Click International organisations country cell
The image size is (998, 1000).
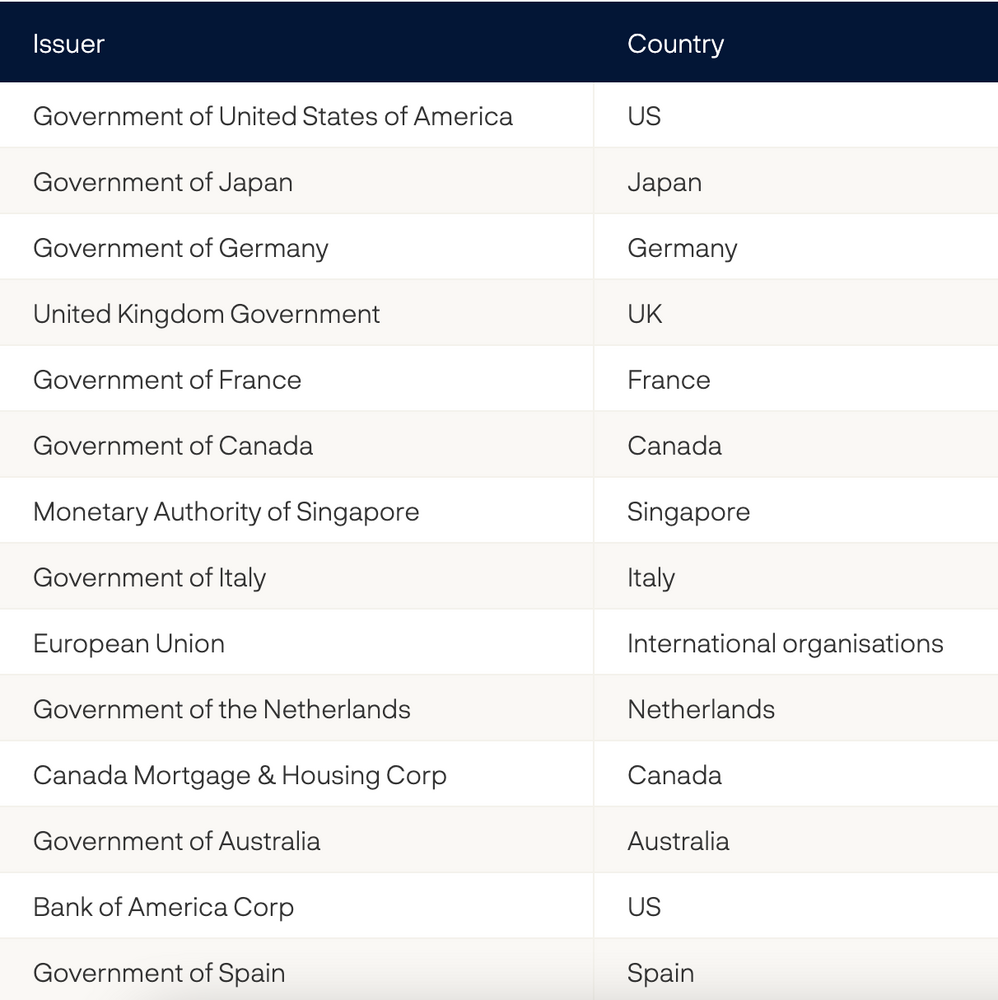point(785,644)
